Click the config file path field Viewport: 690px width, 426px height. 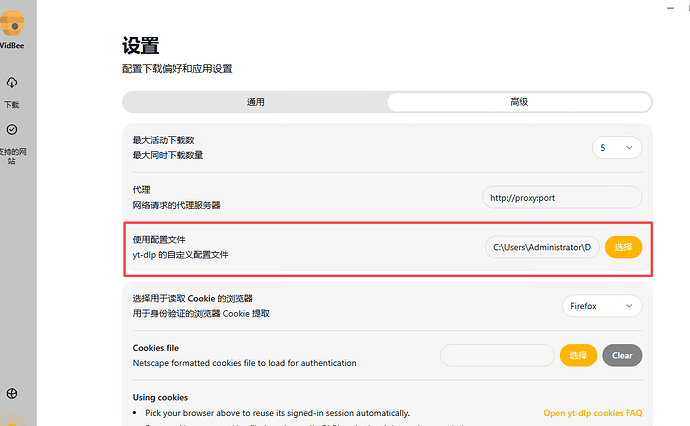542,247
